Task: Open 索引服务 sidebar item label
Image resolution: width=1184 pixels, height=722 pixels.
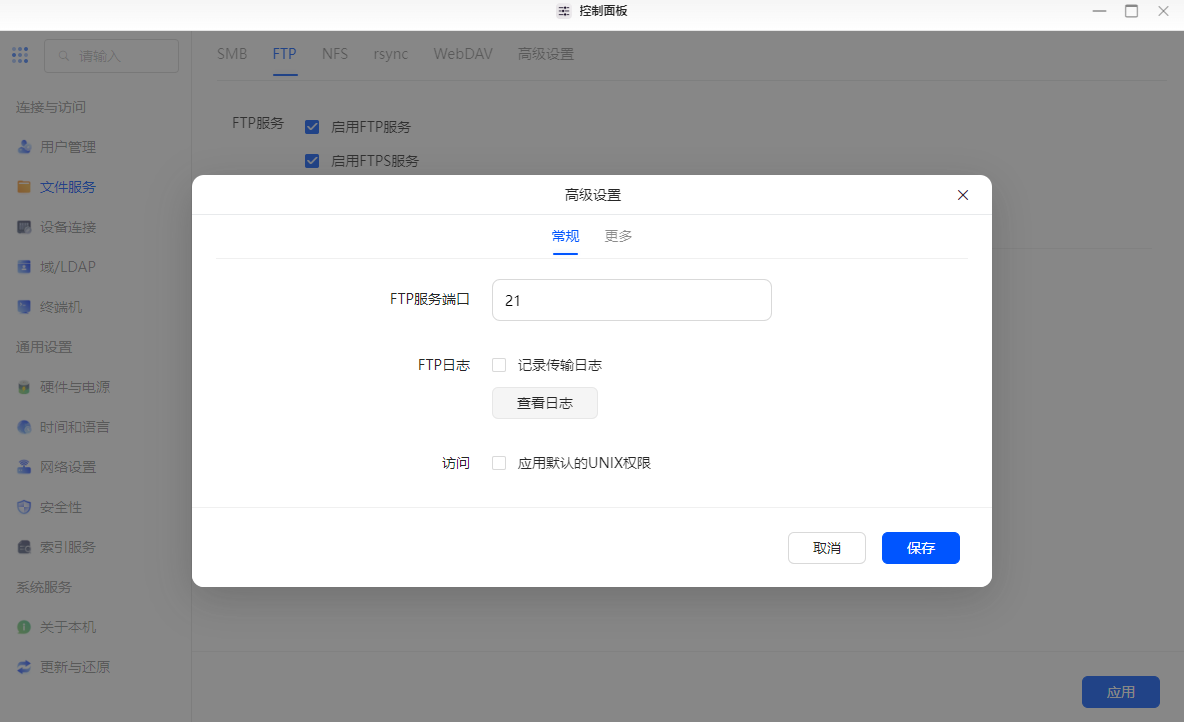Action: [x=68, y=548]
